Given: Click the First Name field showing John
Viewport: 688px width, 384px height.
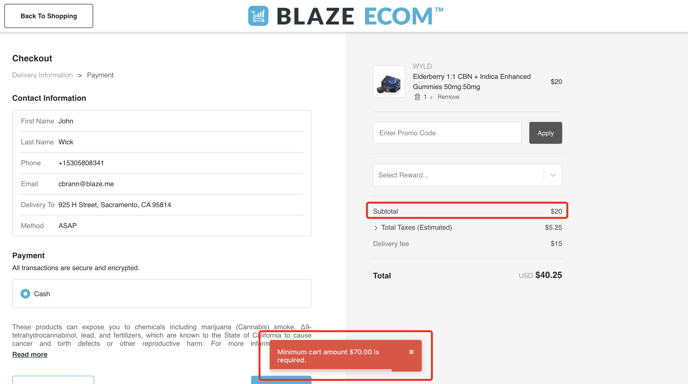Looking at the screenshot, I should [162, 121].
